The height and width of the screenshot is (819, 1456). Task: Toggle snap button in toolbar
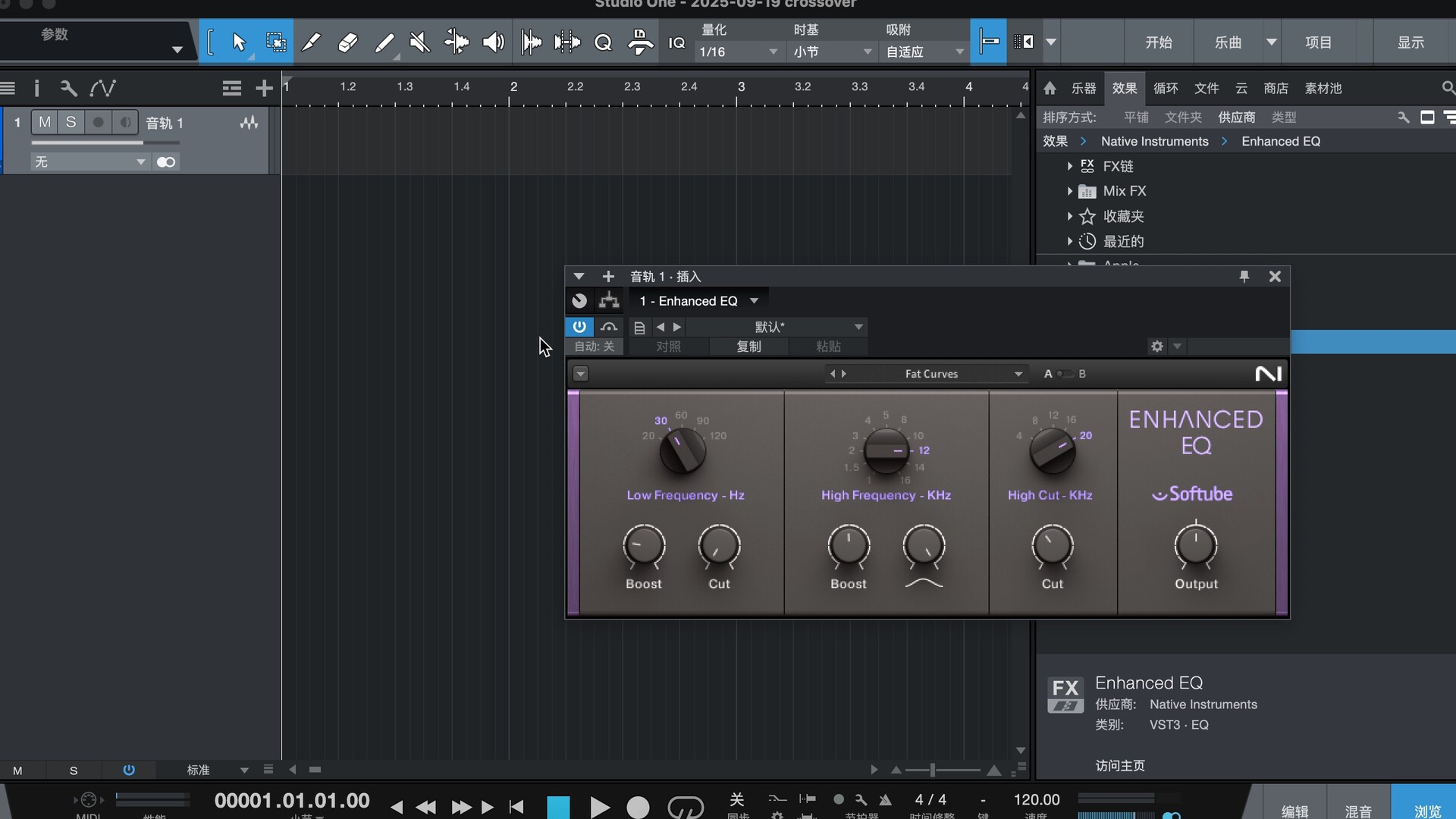pos(989,42)
